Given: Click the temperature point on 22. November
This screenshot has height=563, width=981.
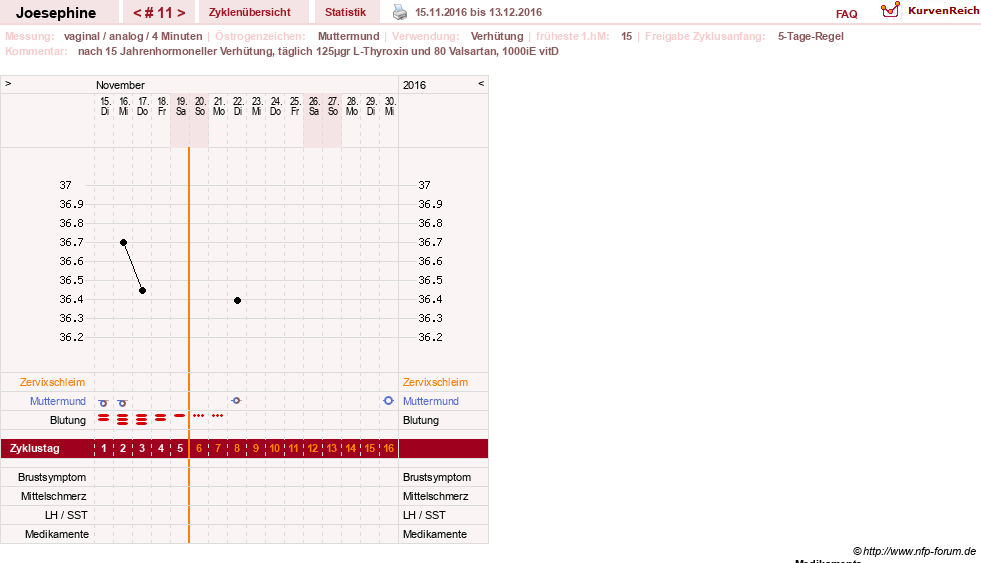Looking at the screenshot, I should 237,300.
